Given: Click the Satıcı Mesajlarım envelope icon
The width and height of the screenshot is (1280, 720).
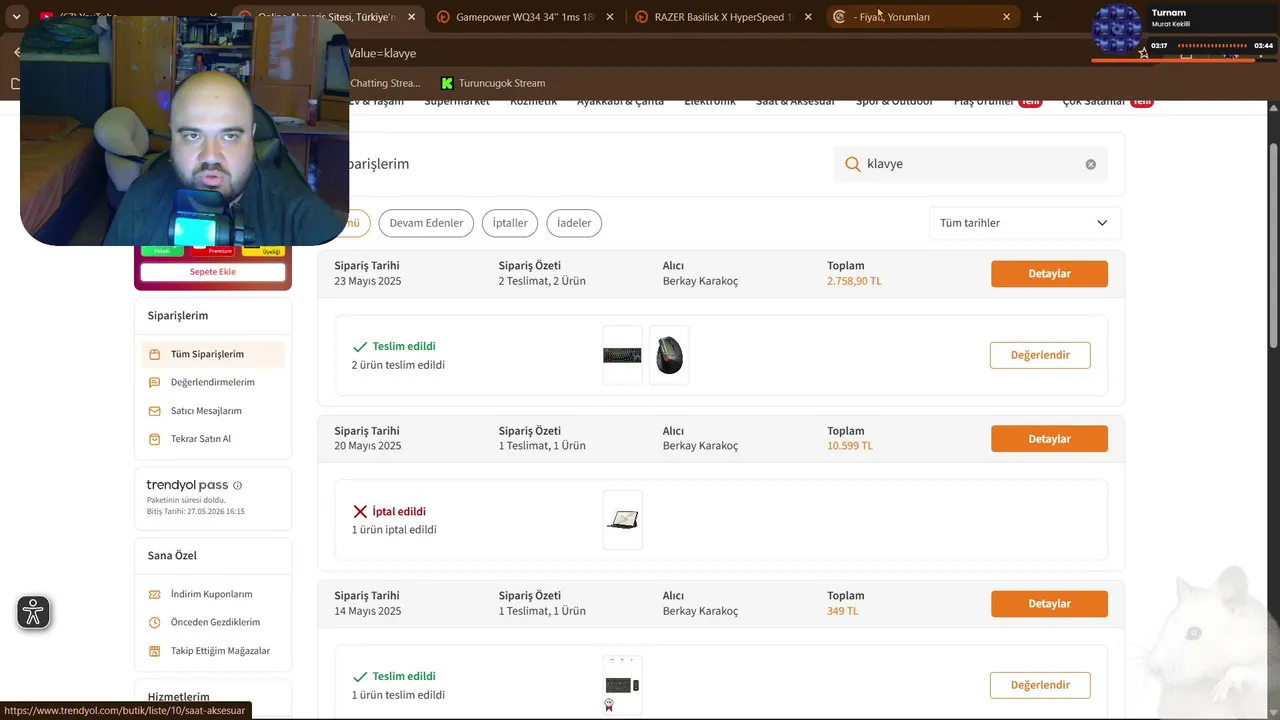Looking at the screenshot, I should click(154, 410).
